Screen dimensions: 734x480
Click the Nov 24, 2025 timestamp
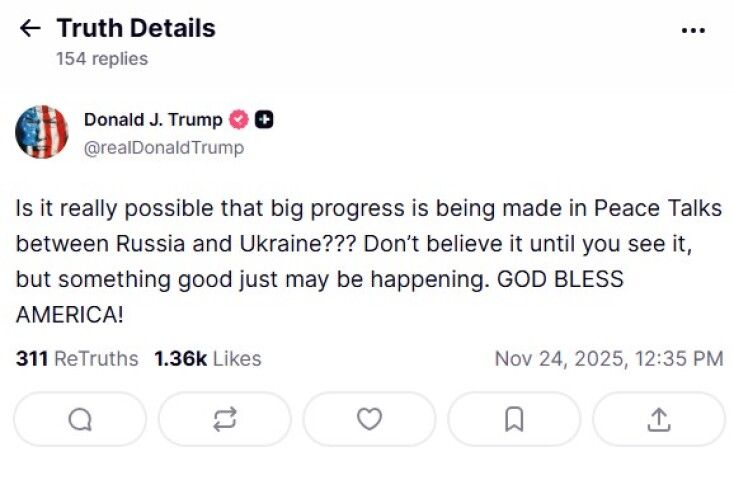pos(608,358)
